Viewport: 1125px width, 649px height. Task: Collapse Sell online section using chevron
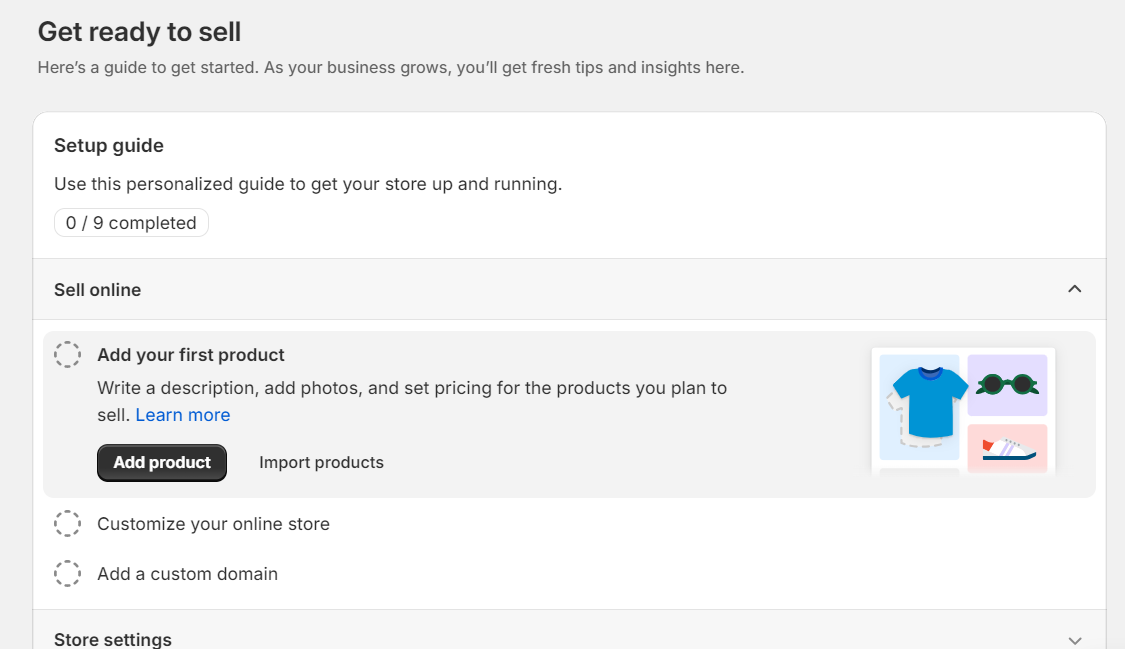1075,289
